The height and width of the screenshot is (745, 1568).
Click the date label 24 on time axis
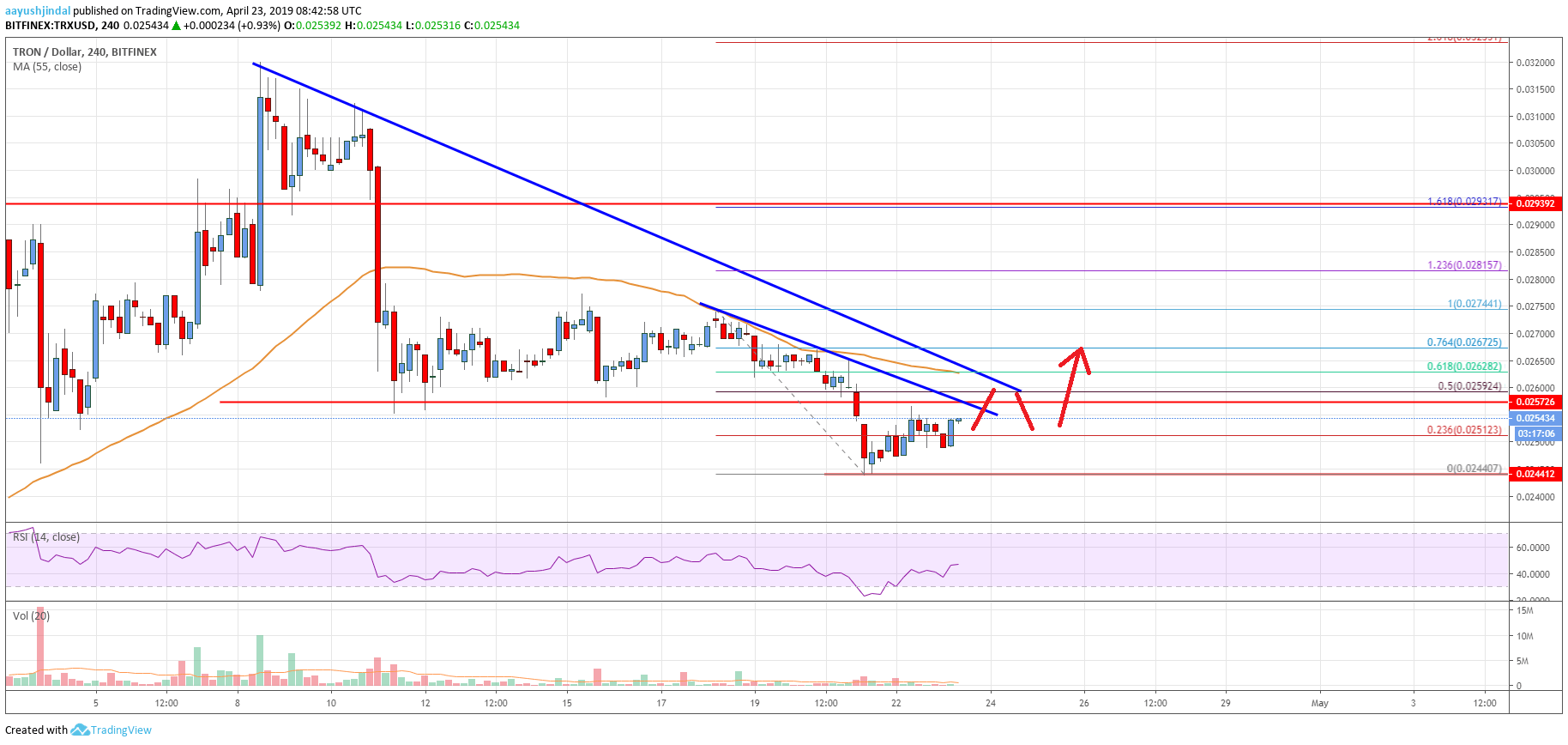(991, 703)
